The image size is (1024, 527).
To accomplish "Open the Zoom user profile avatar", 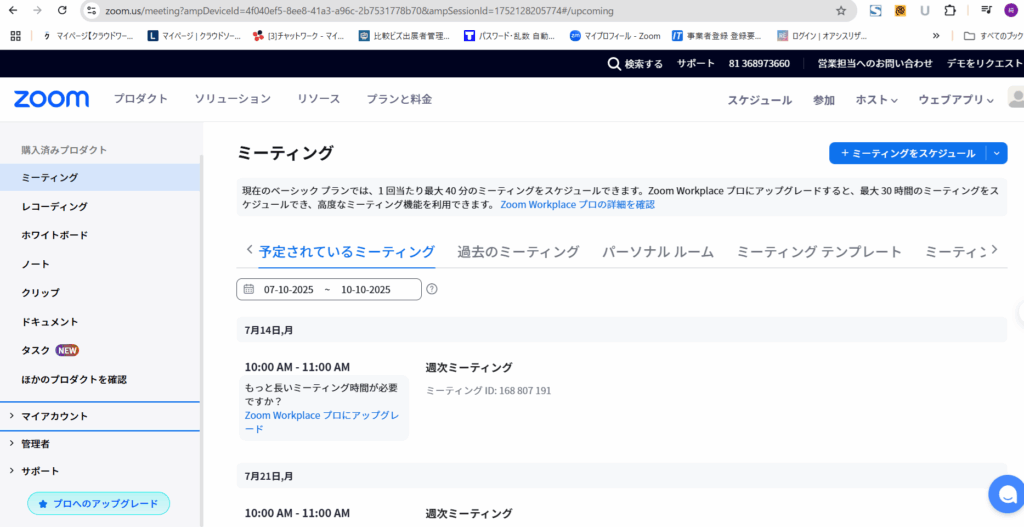I will [1017, 98].
